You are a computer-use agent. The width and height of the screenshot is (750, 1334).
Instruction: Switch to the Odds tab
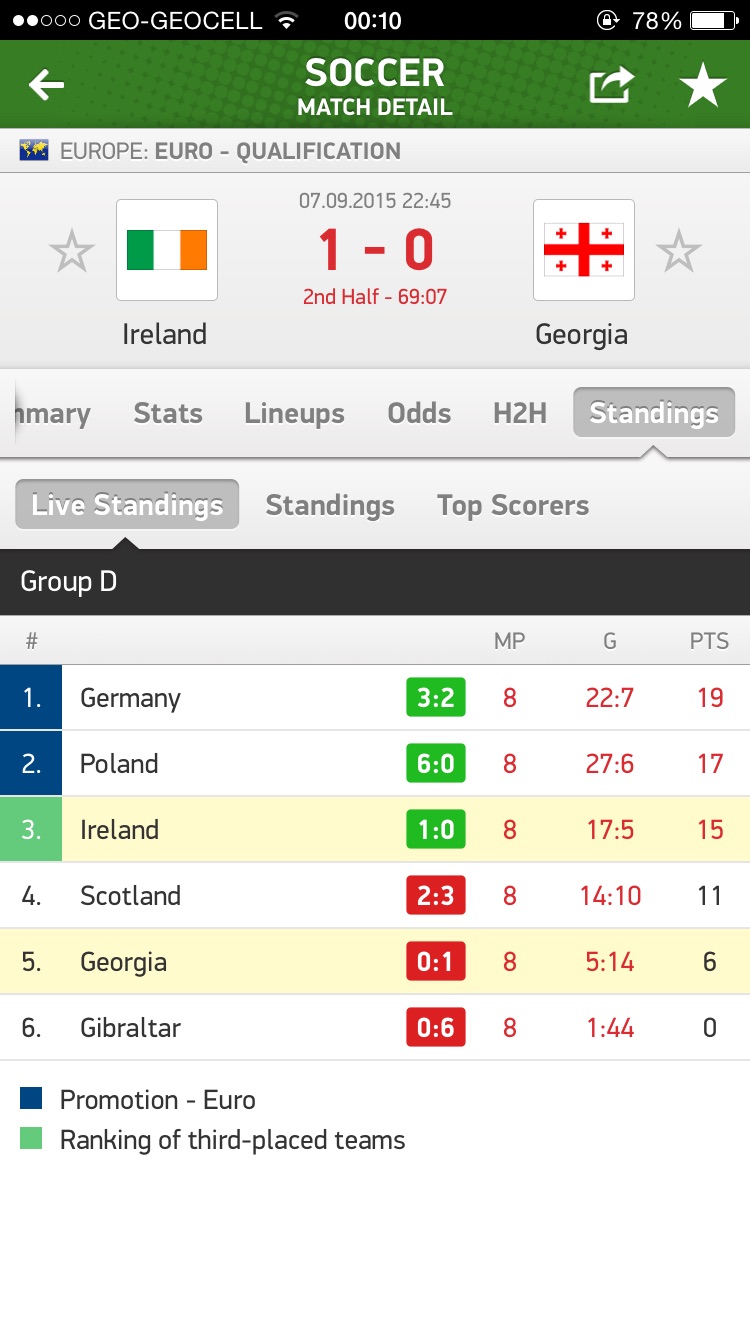419,413
